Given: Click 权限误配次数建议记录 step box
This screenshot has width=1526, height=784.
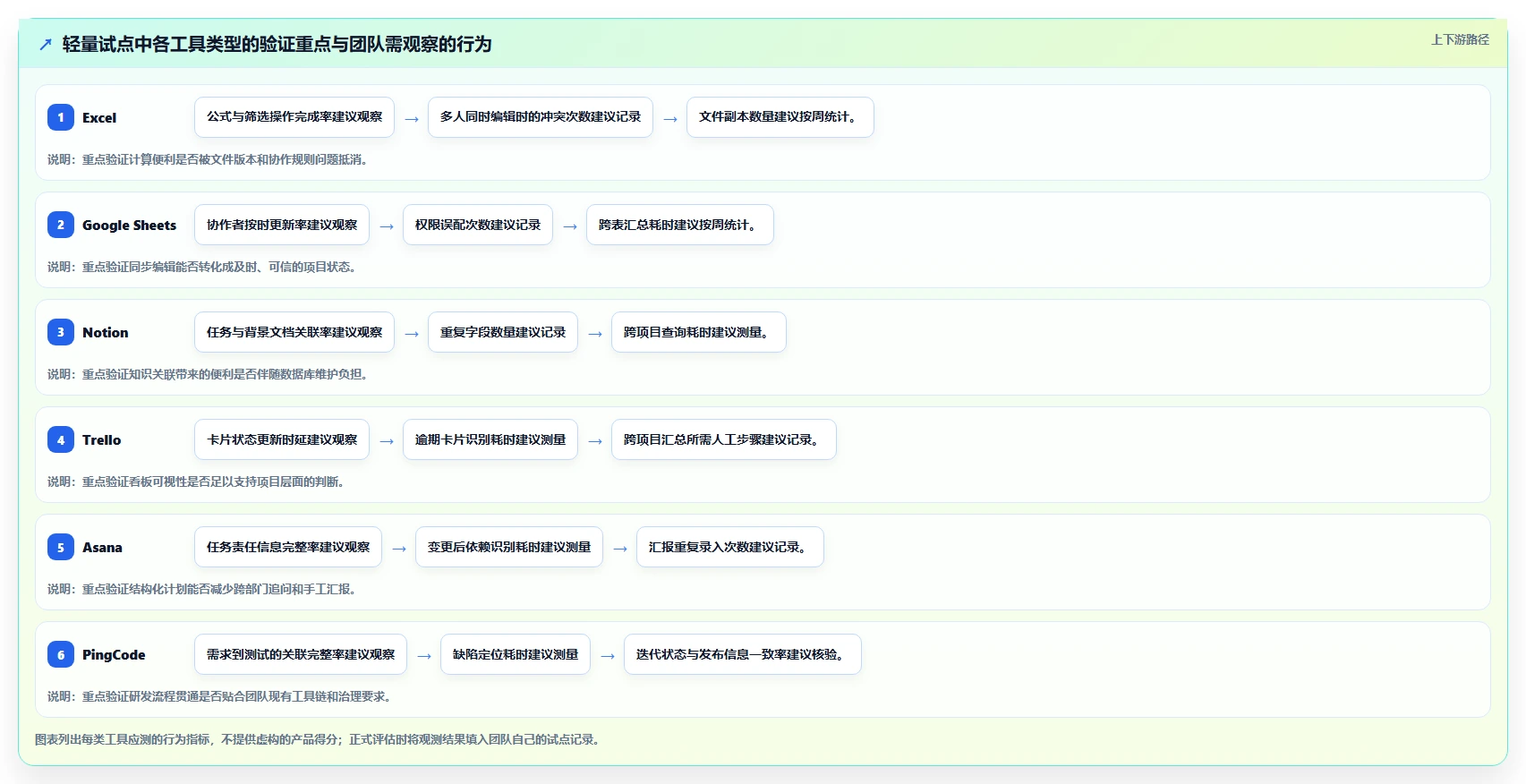Looking at the screenshot, I should click(x=478, y=225).
